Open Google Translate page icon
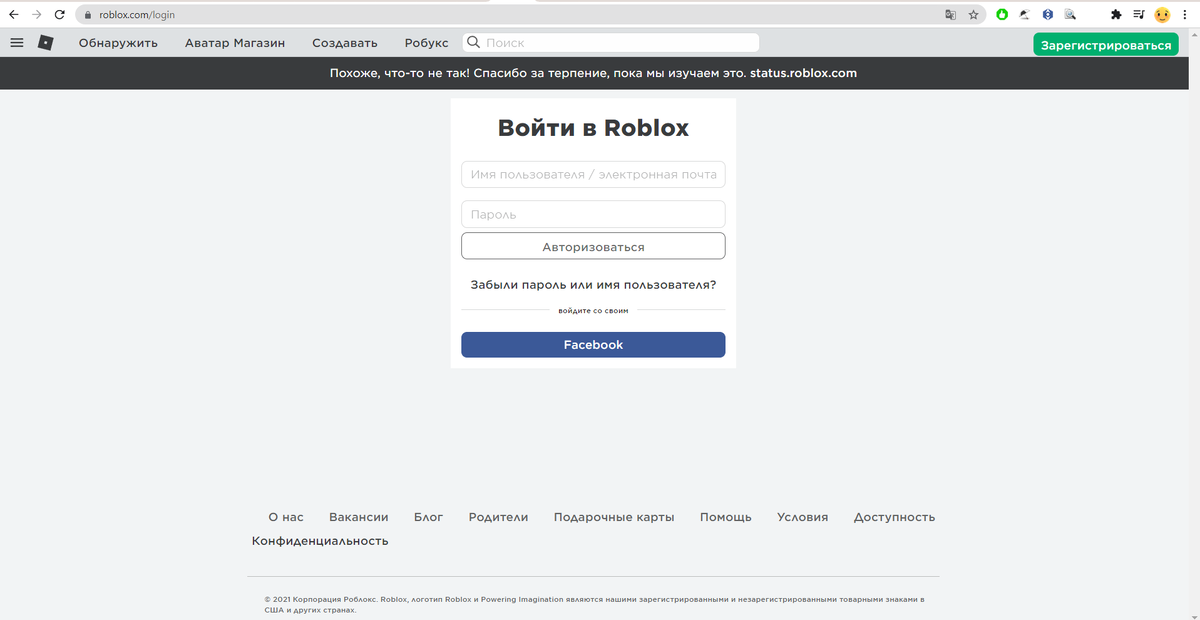This screenshot has height=620, width=1200. click(951, 15)
